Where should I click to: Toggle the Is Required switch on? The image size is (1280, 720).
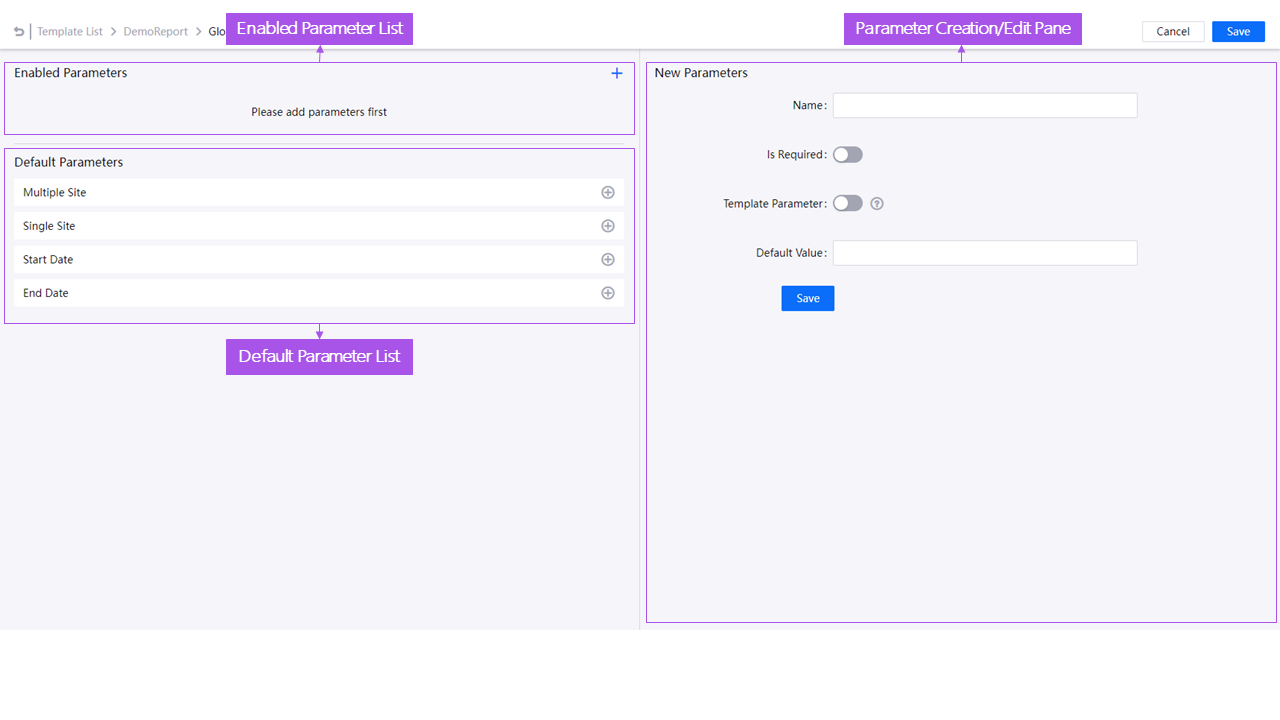coord(847,154)
